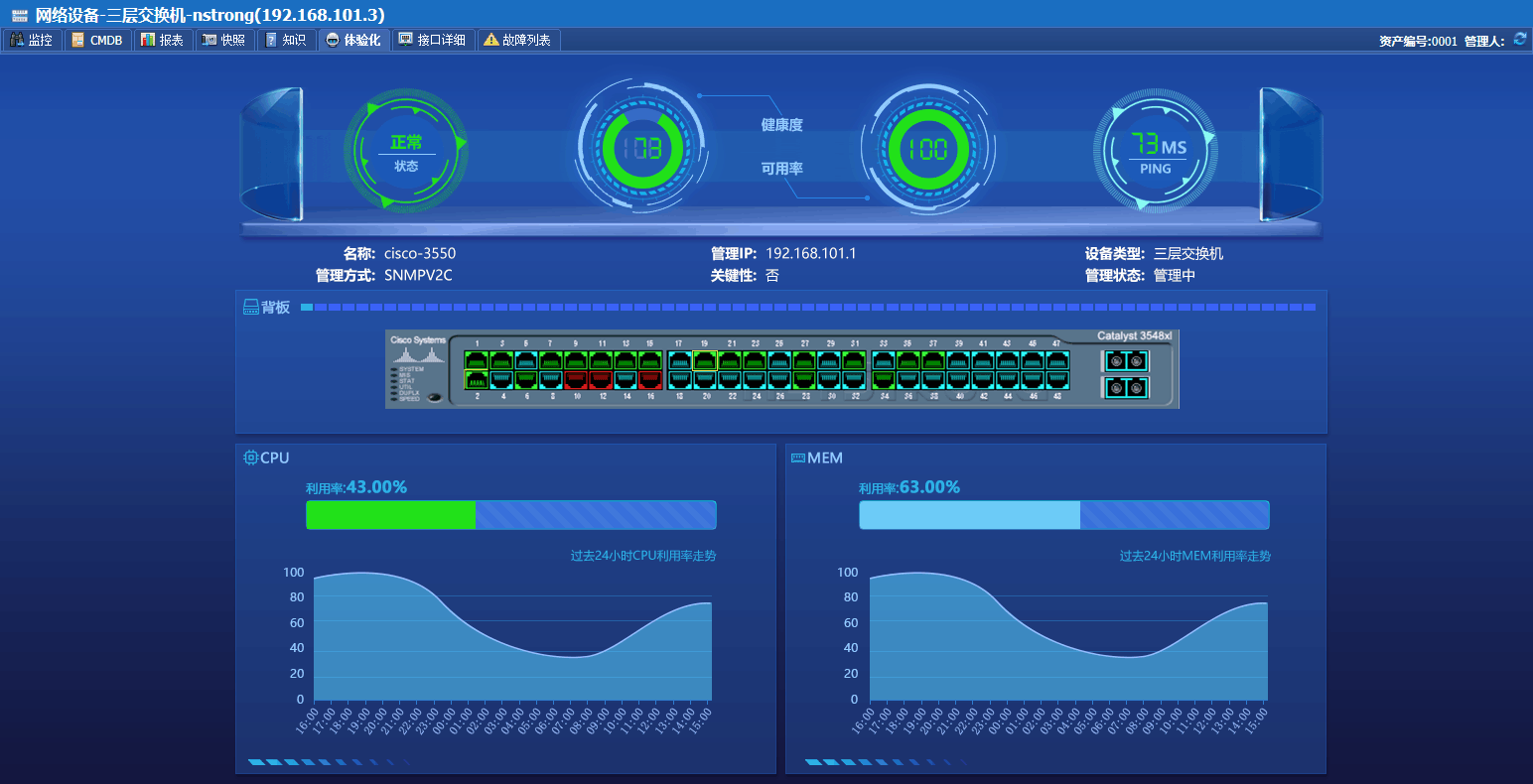The width and height of the screenshot is (1533, 784).
Task: Click the 背板 panel icon
Action: click(251, 308)
